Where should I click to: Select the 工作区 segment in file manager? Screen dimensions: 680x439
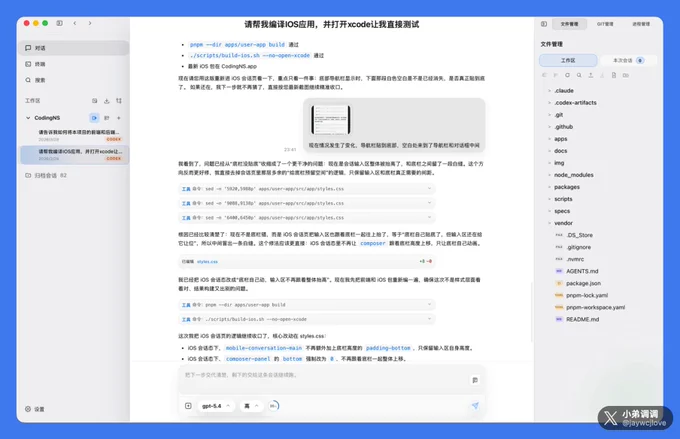[568, 60]
